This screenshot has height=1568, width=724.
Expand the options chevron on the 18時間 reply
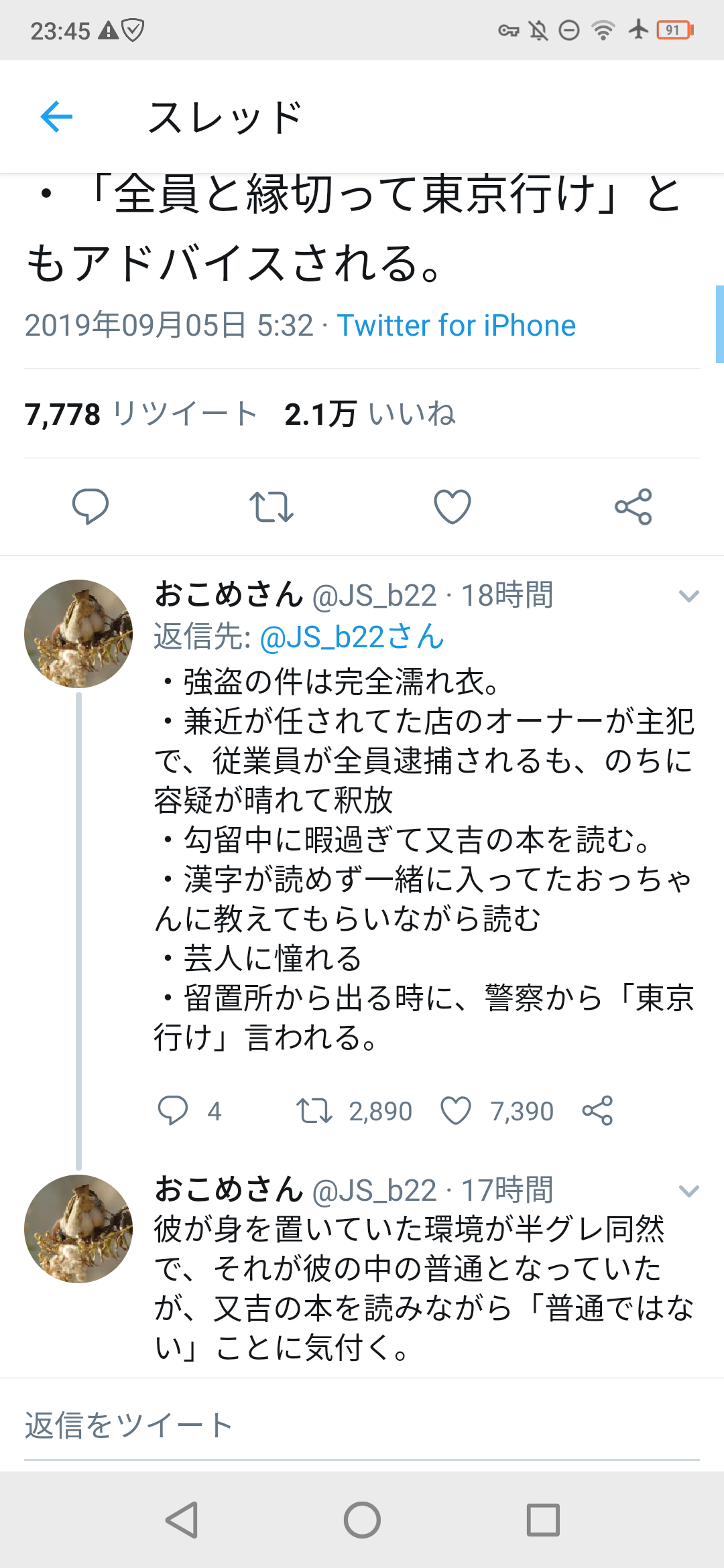(688, 596)
